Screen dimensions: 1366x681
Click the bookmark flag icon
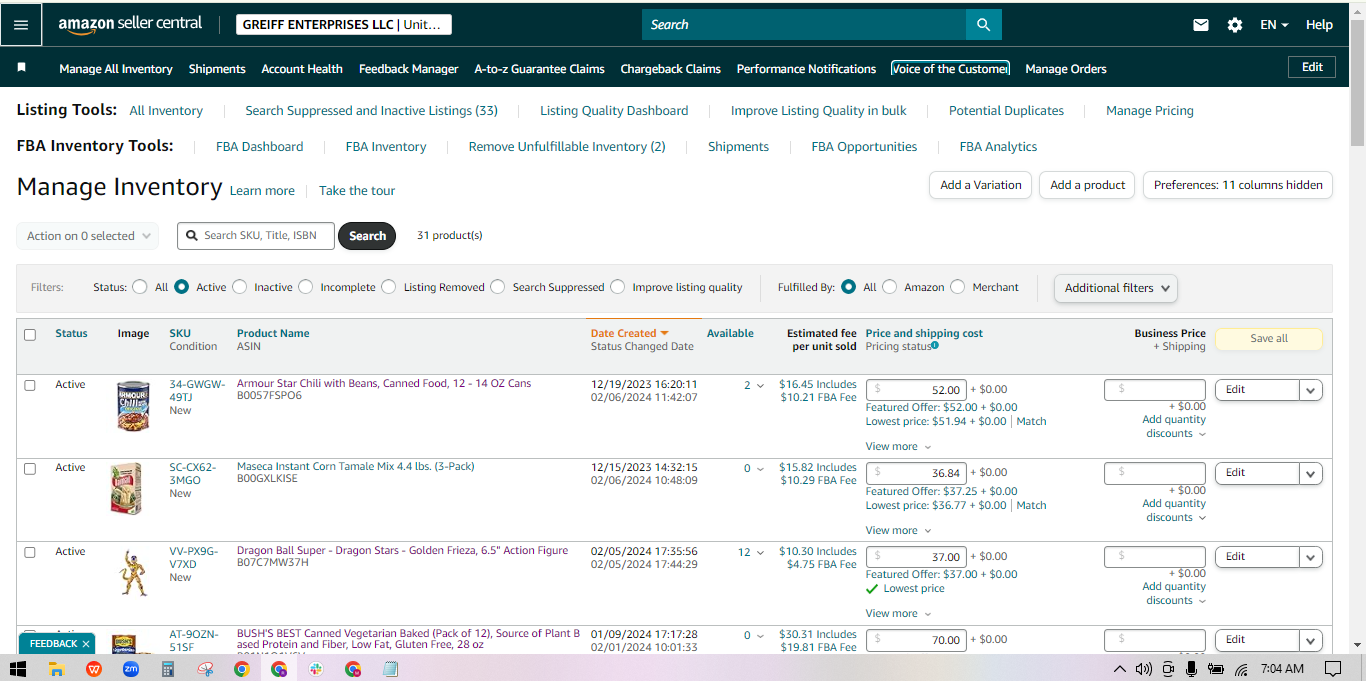pyautogui.click(x=22, y=68)
